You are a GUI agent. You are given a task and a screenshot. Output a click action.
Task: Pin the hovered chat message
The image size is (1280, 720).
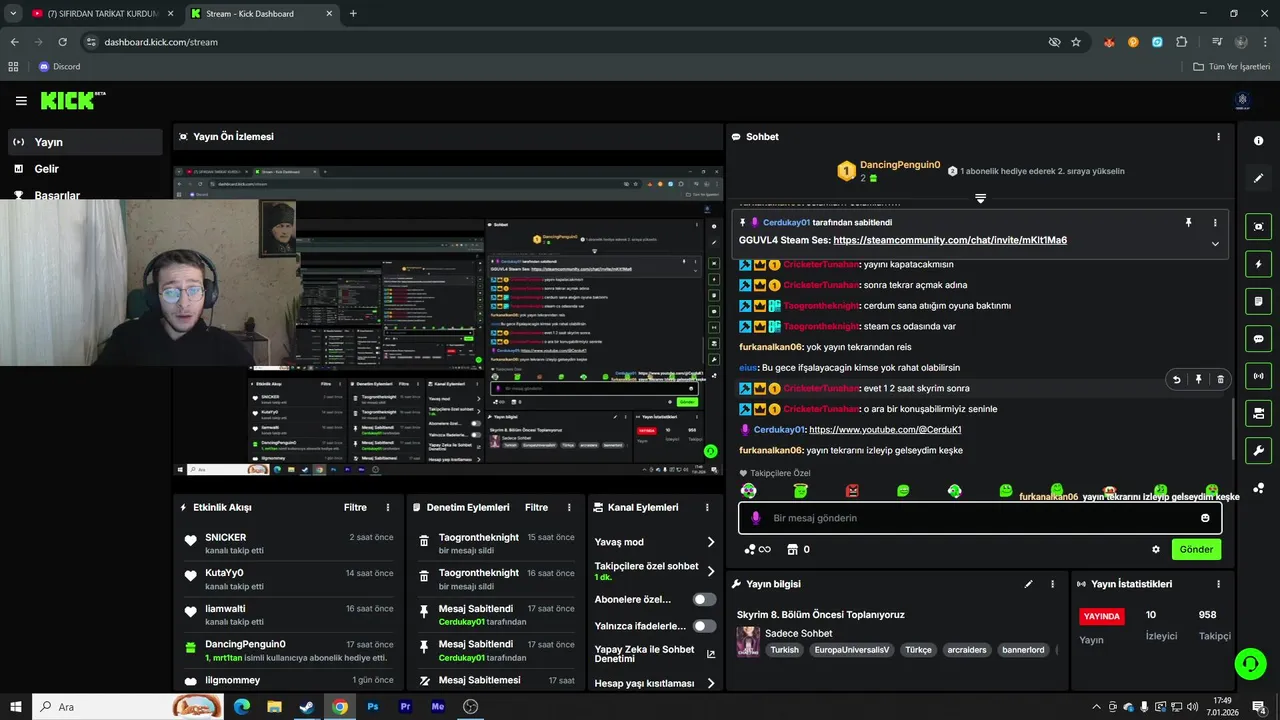point(1198,379)
